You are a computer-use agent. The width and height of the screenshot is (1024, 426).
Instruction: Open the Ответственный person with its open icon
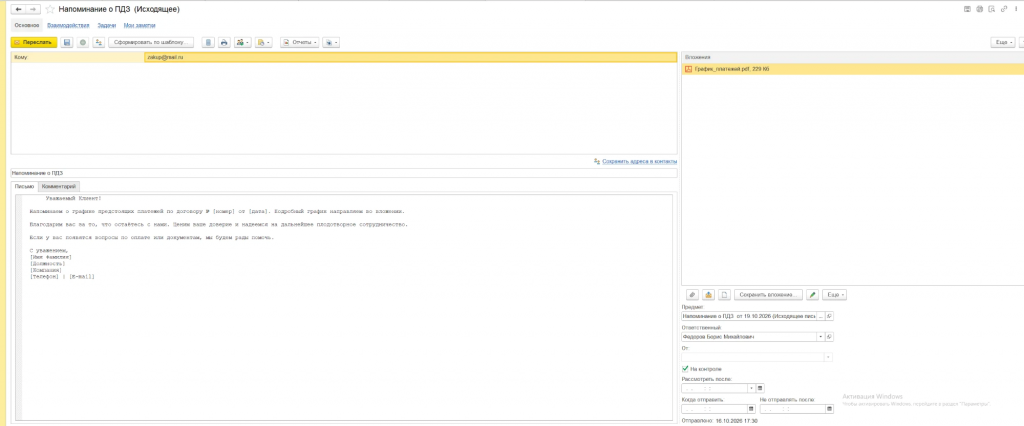point(829,337)
